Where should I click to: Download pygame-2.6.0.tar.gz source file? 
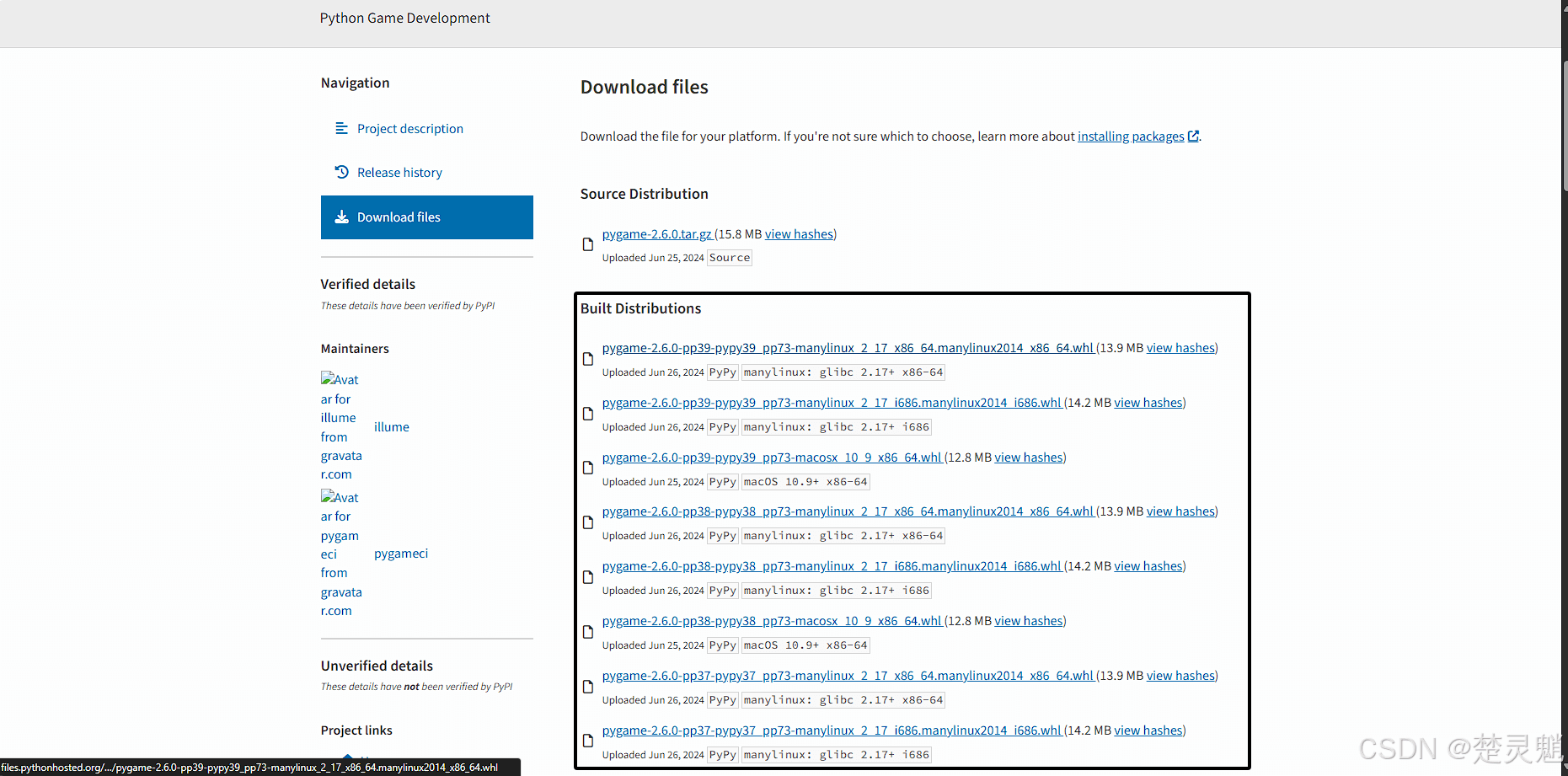(x=656, y=234)
